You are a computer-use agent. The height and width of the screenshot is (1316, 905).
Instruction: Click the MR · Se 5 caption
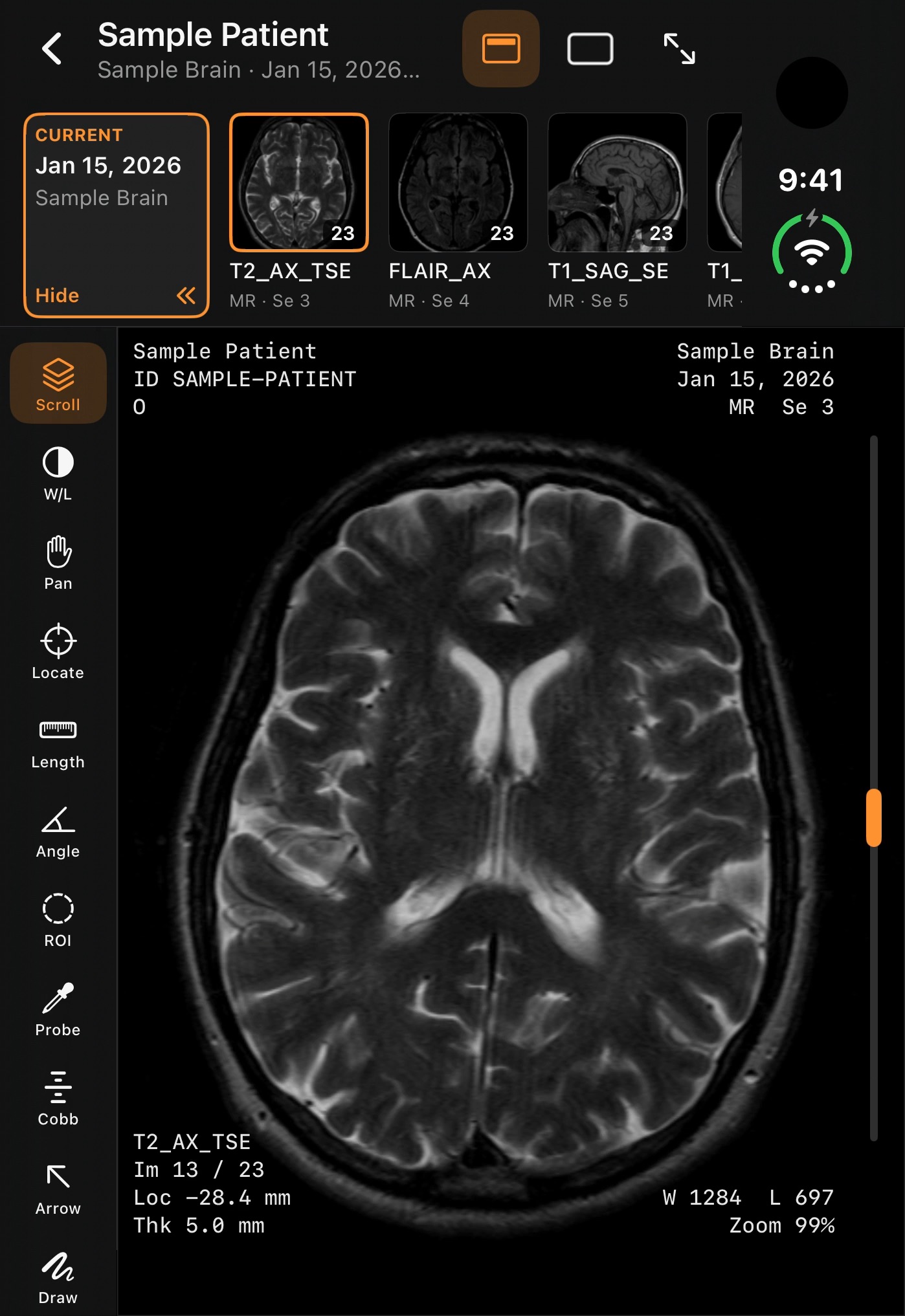click(588, 301)
